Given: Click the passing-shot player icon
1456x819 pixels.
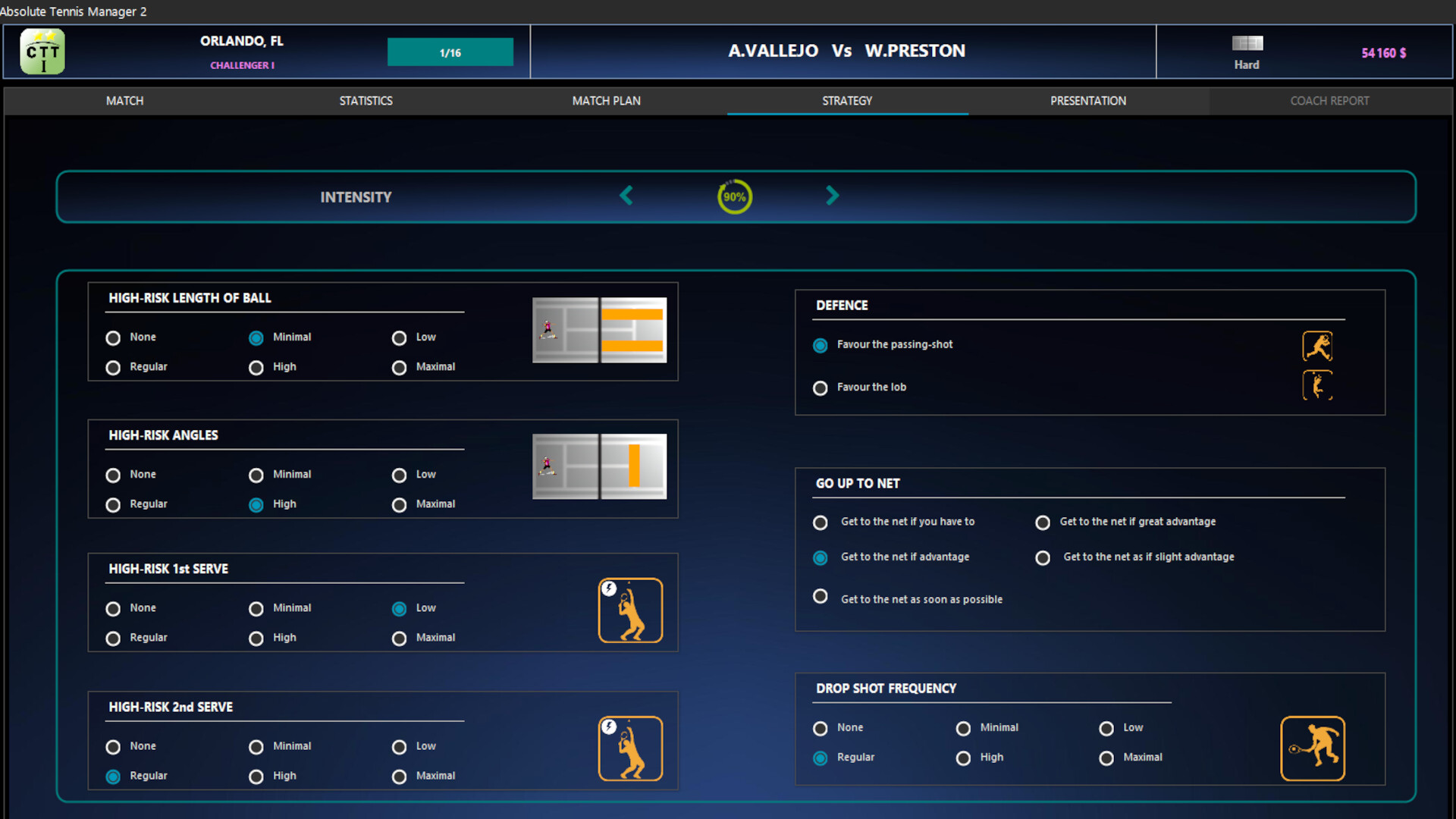Looking at the screenshot, I should coord(1318,346).
